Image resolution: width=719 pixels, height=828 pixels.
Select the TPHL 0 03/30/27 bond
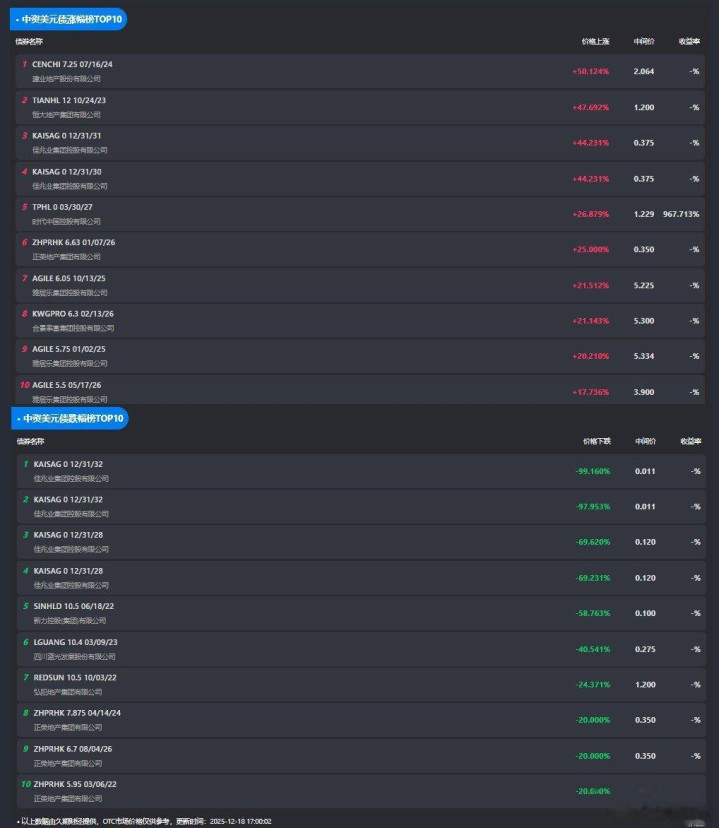coord(62,206)
